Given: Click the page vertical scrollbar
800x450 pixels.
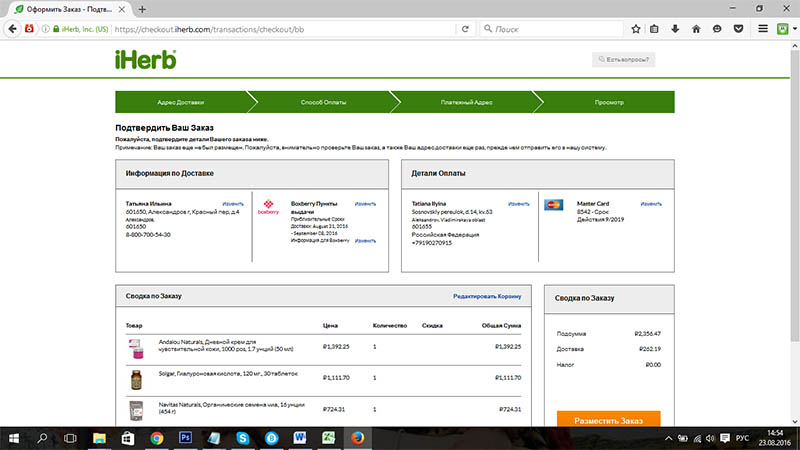Looking at the screenshot, I should point(794,196).
